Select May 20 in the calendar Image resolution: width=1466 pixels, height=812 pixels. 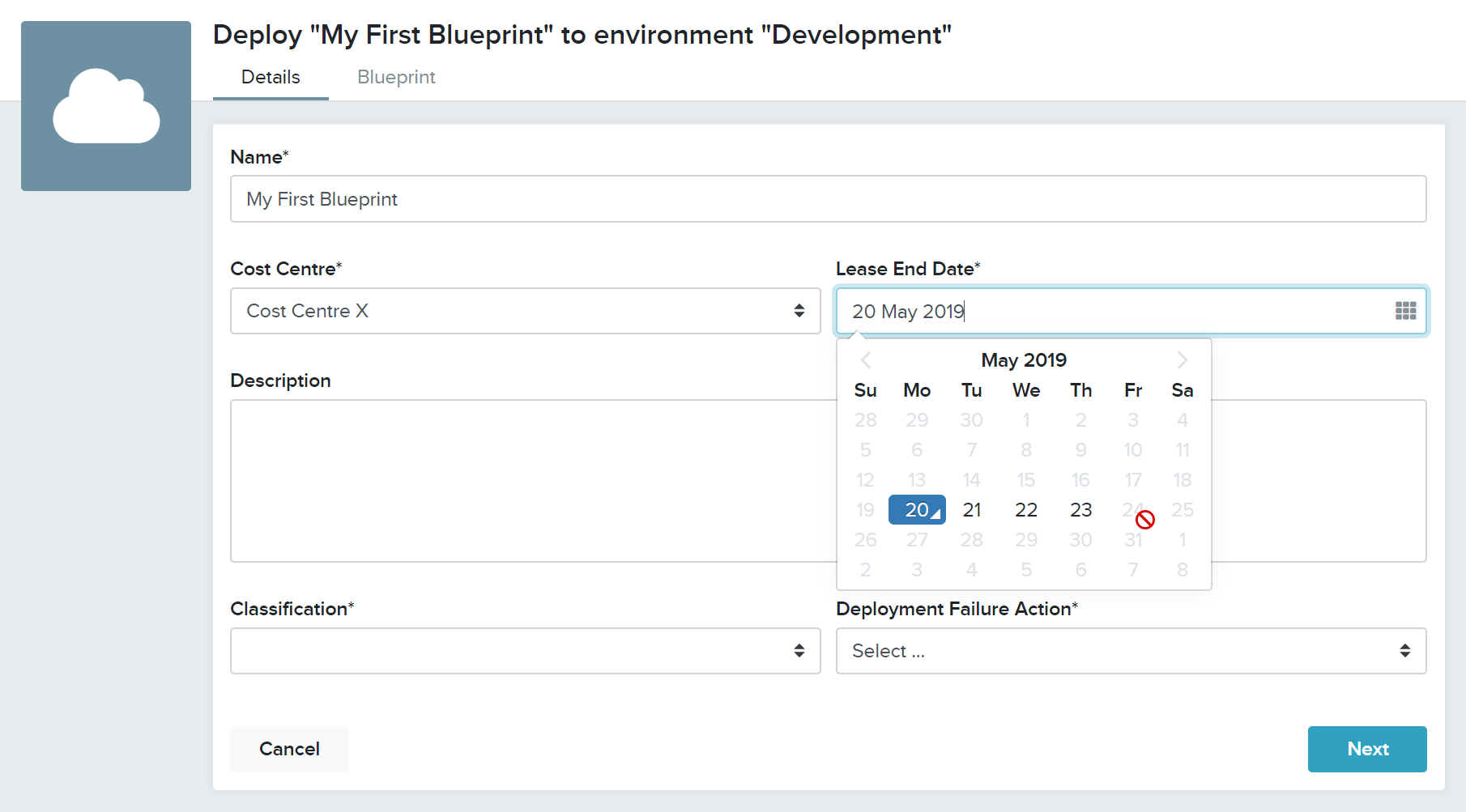click(917, 510)
